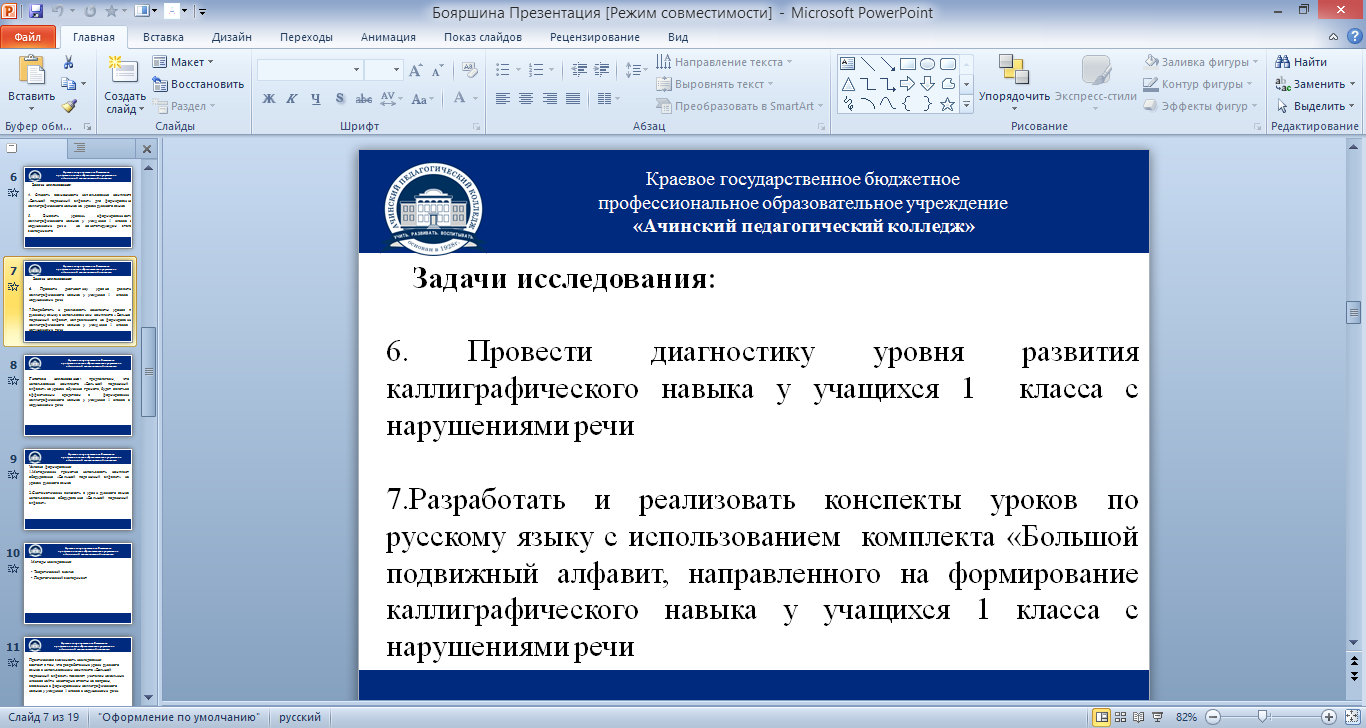This screenshot has height=728, width=1366.
Task: Open the Файл tab
Action: click(x=28, y=37)
